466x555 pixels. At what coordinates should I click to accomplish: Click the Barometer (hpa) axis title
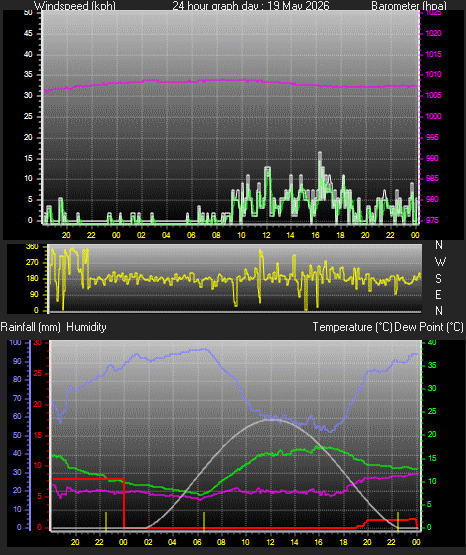click(x=409, y=6)
